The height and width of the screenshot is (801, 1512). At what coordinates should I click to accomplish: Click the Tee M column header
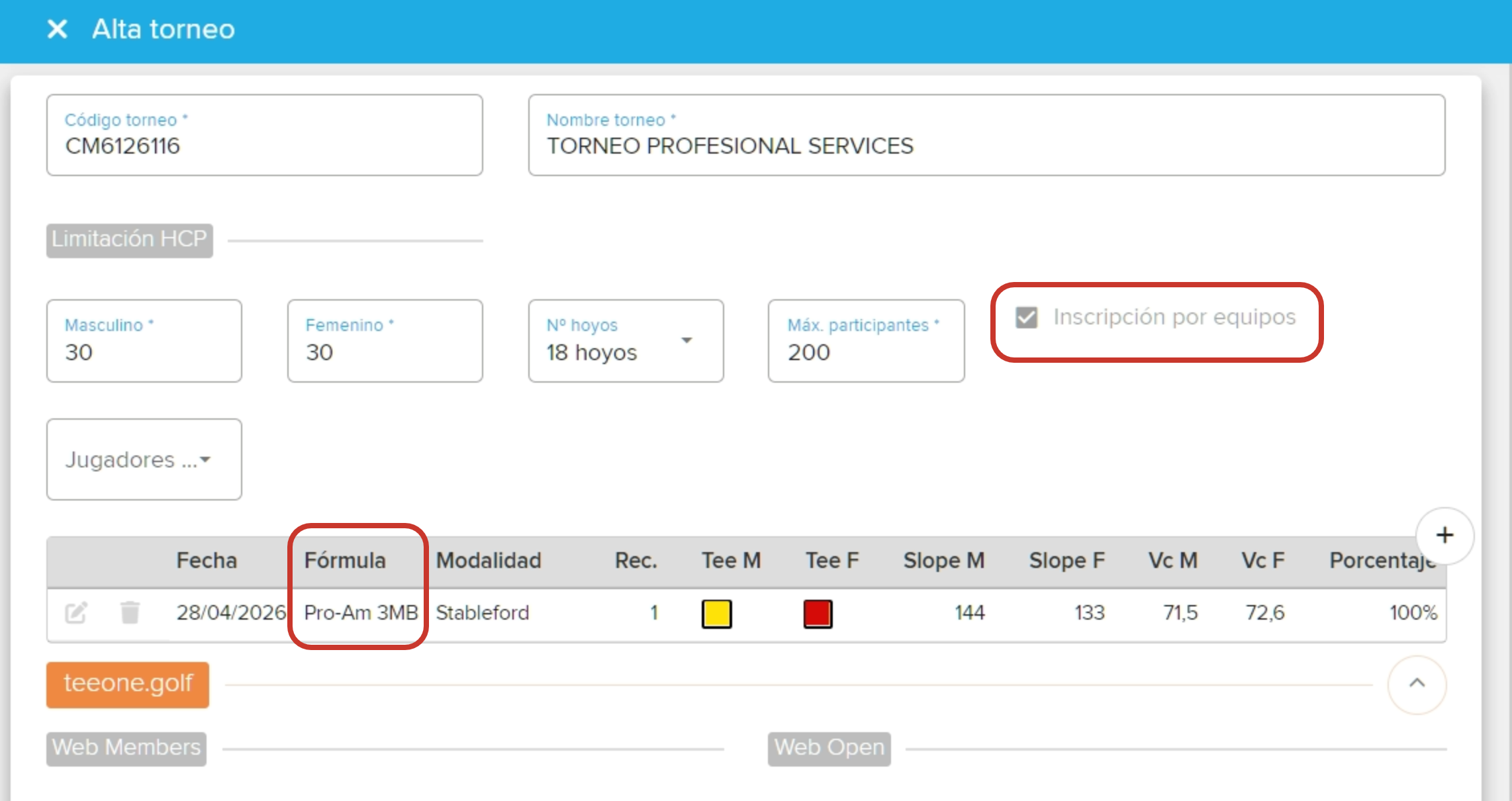pyautogui.click(x=731, y=561)
